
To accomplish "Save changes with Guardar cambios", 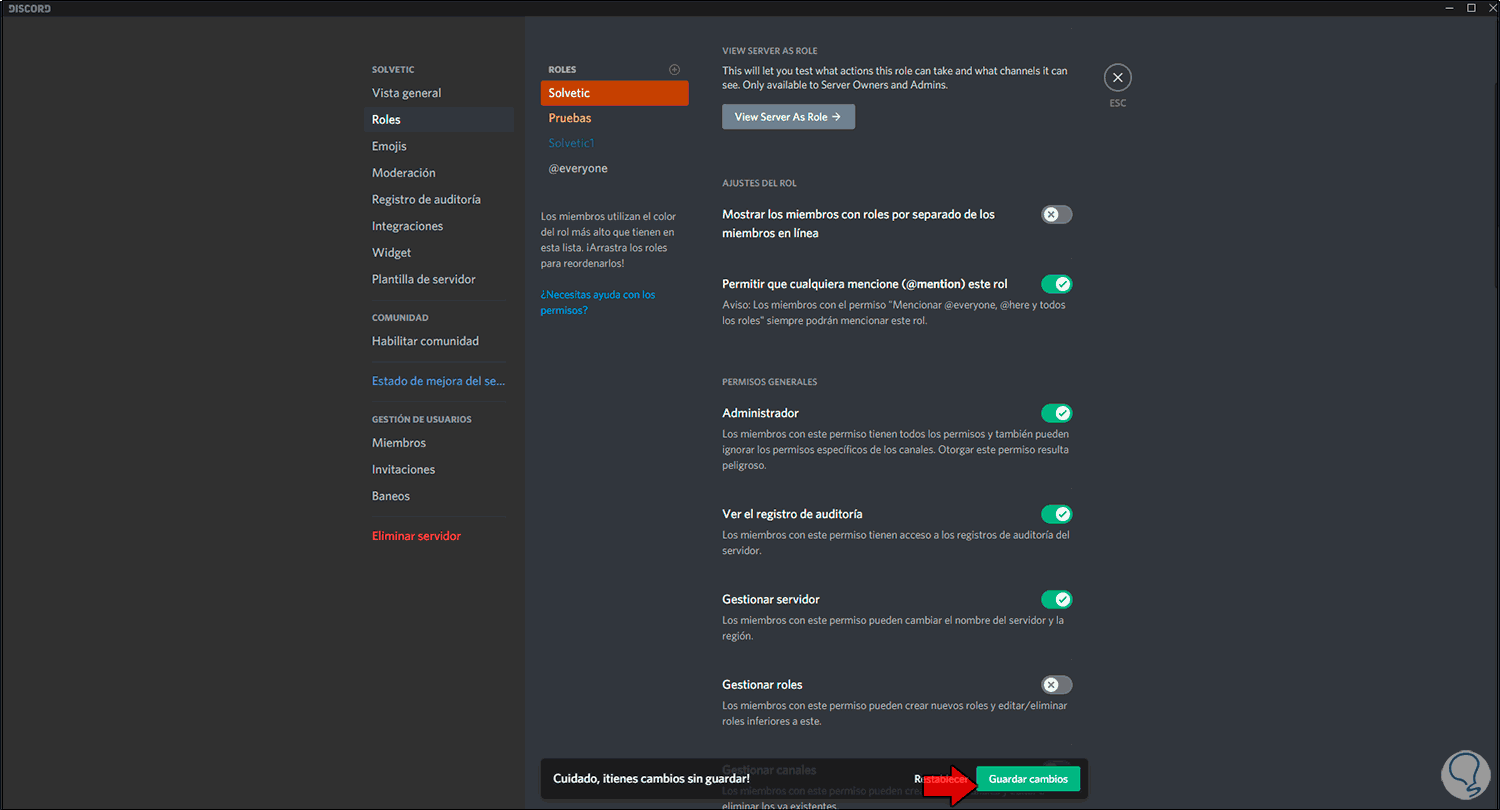I will click(1028, 779).
